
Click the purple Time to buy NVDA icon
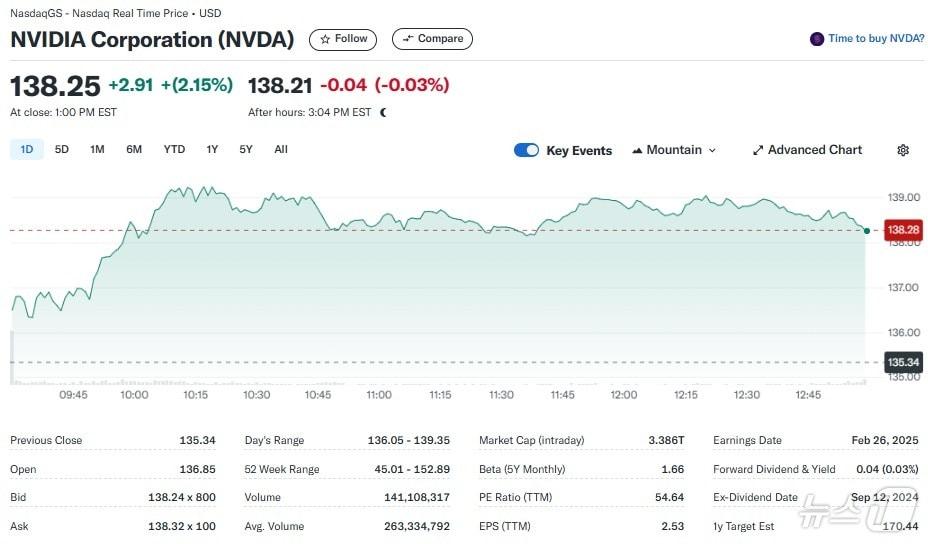click(x=817, y=39)
